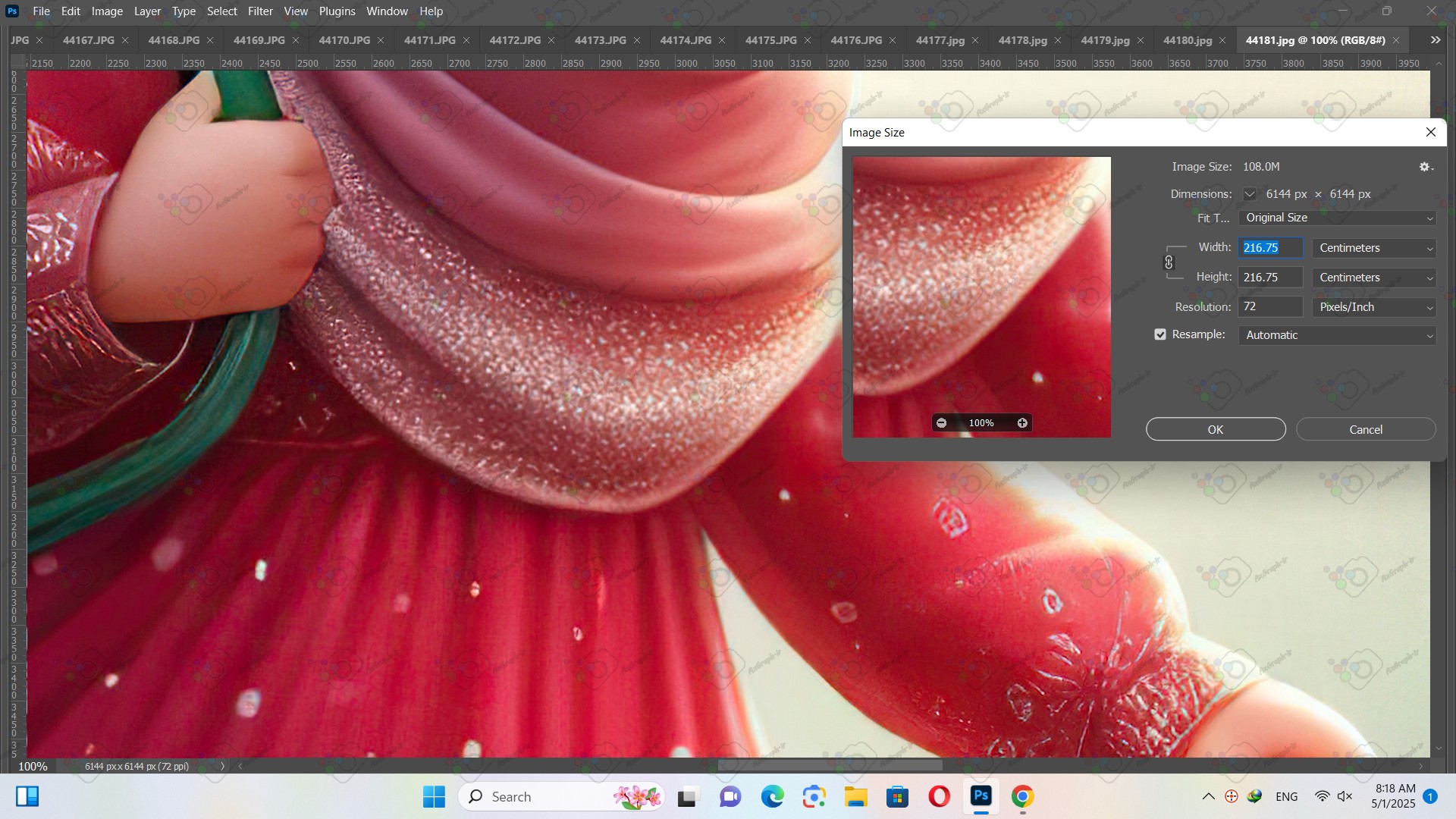Close the Image Size dialog
The image size is (1456, 819).
(x=1431, y=132)
